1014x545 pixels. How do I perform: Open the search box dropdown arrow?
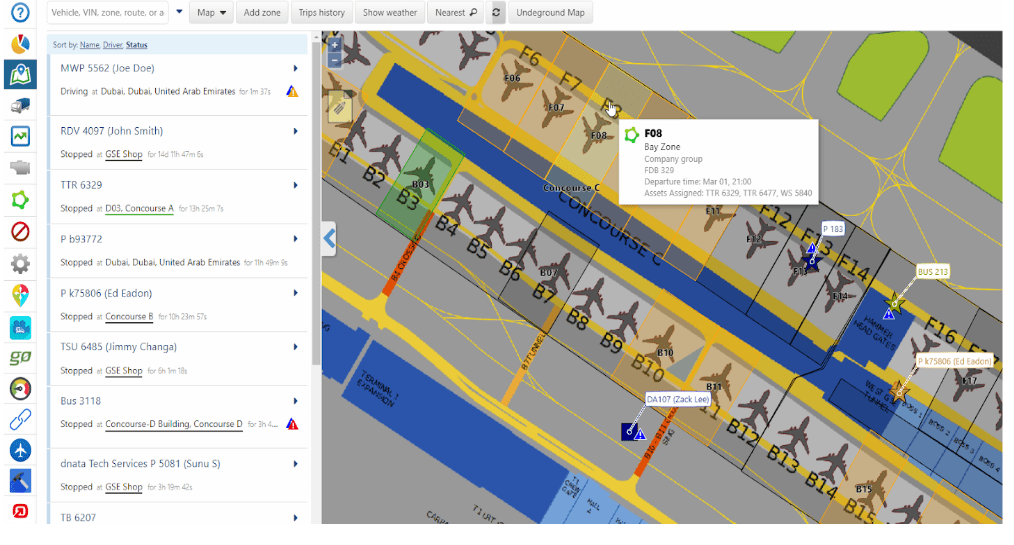pyautogui.click(x=179, y=12)
